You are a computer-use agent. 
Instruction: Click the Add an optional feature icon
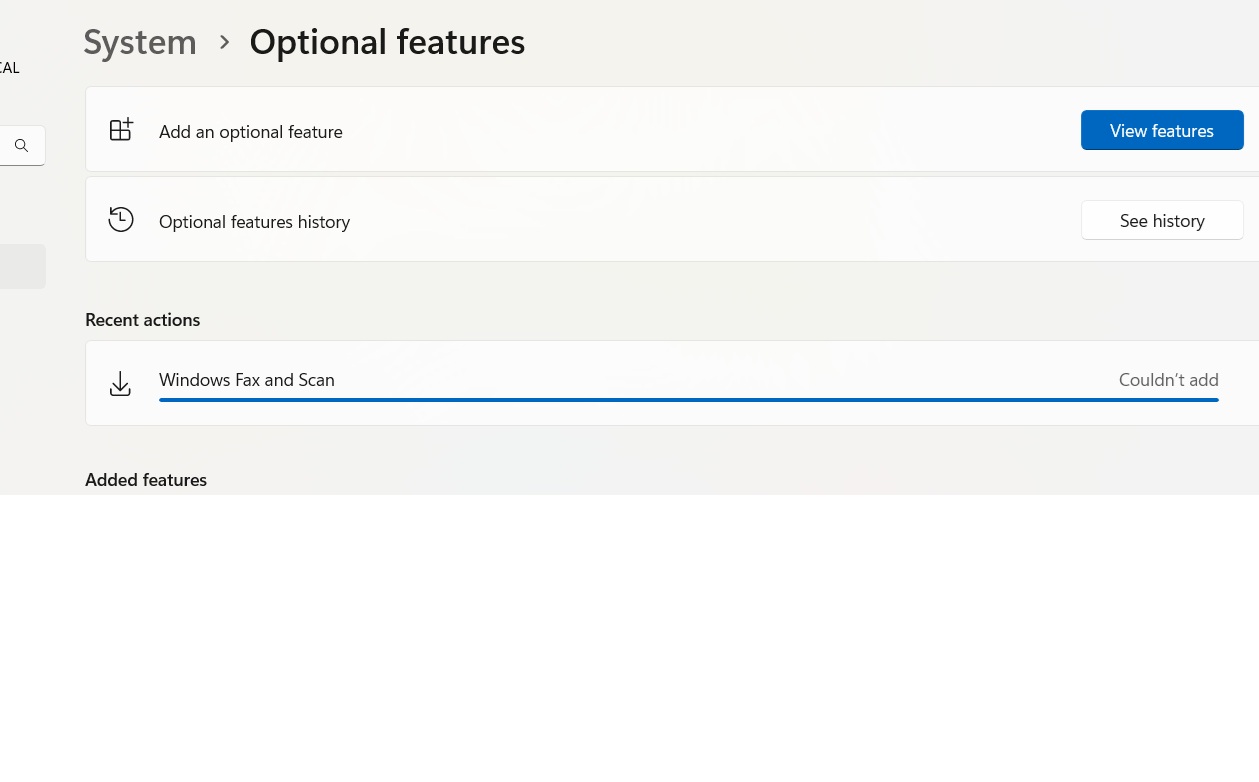tap(121, 129)
